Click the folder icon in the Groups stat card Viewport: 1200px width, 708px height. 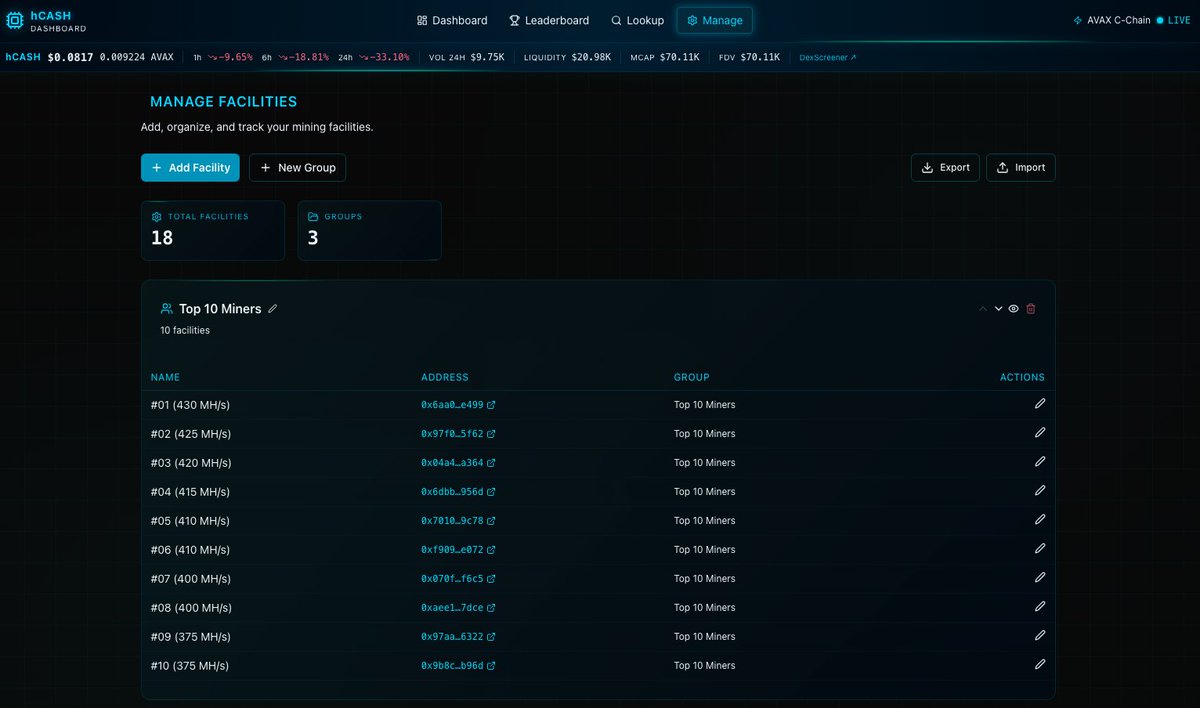pos(312,216)
